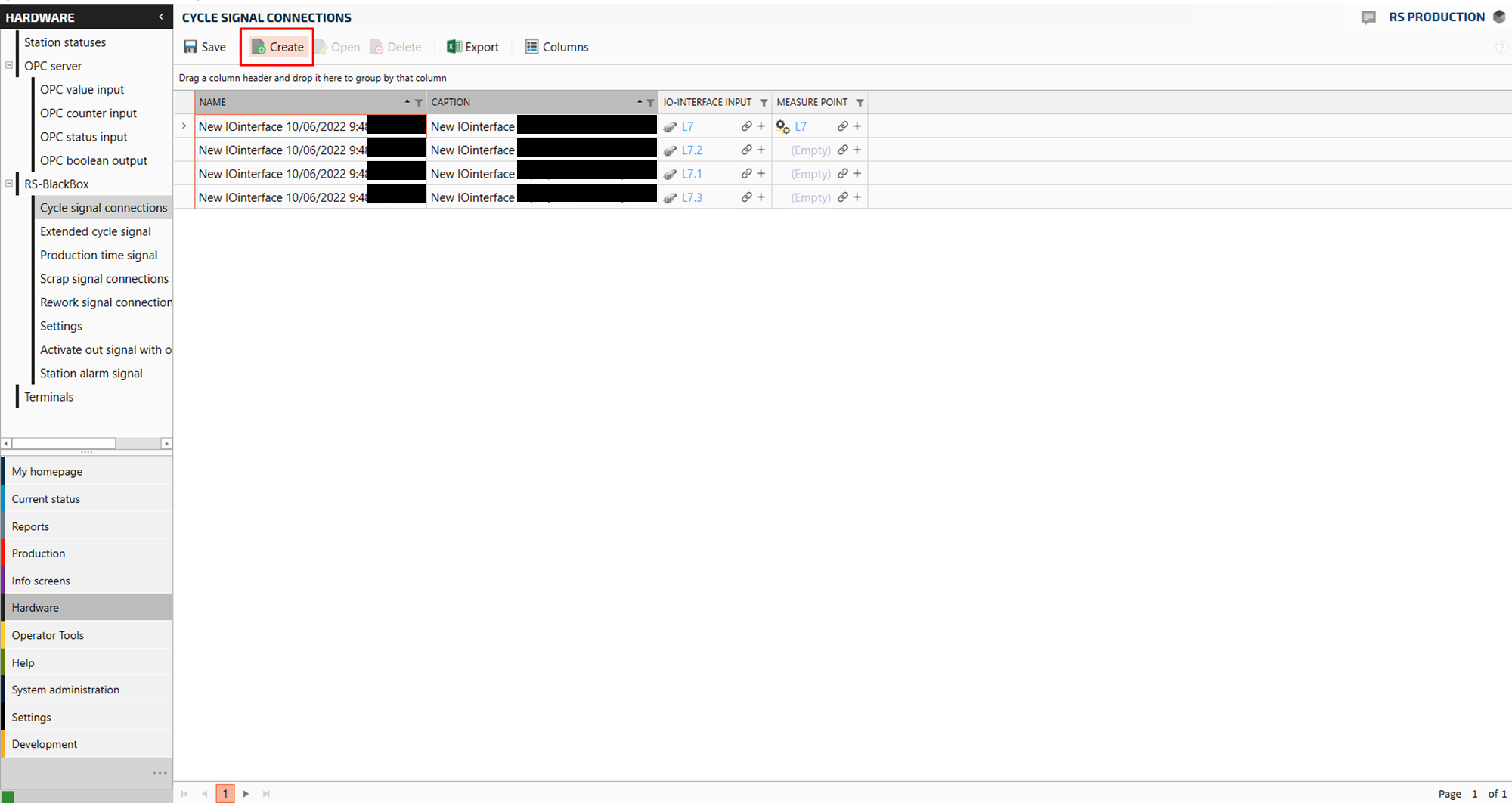
Task: Export the list to Excel
Action: pyautogui.click(x=473, y=47)
